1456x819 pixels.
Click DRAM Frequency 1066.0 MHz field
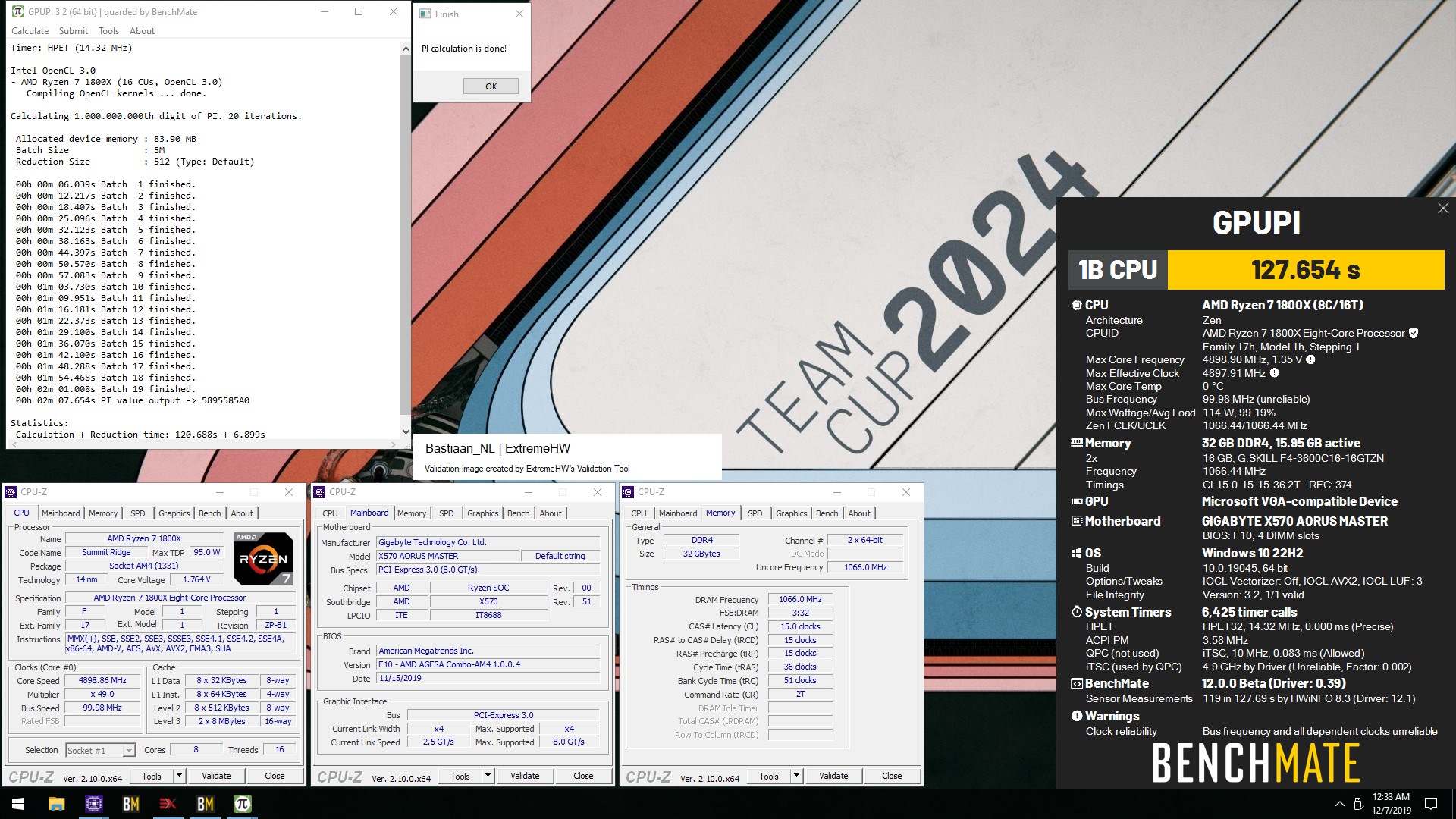800,599
